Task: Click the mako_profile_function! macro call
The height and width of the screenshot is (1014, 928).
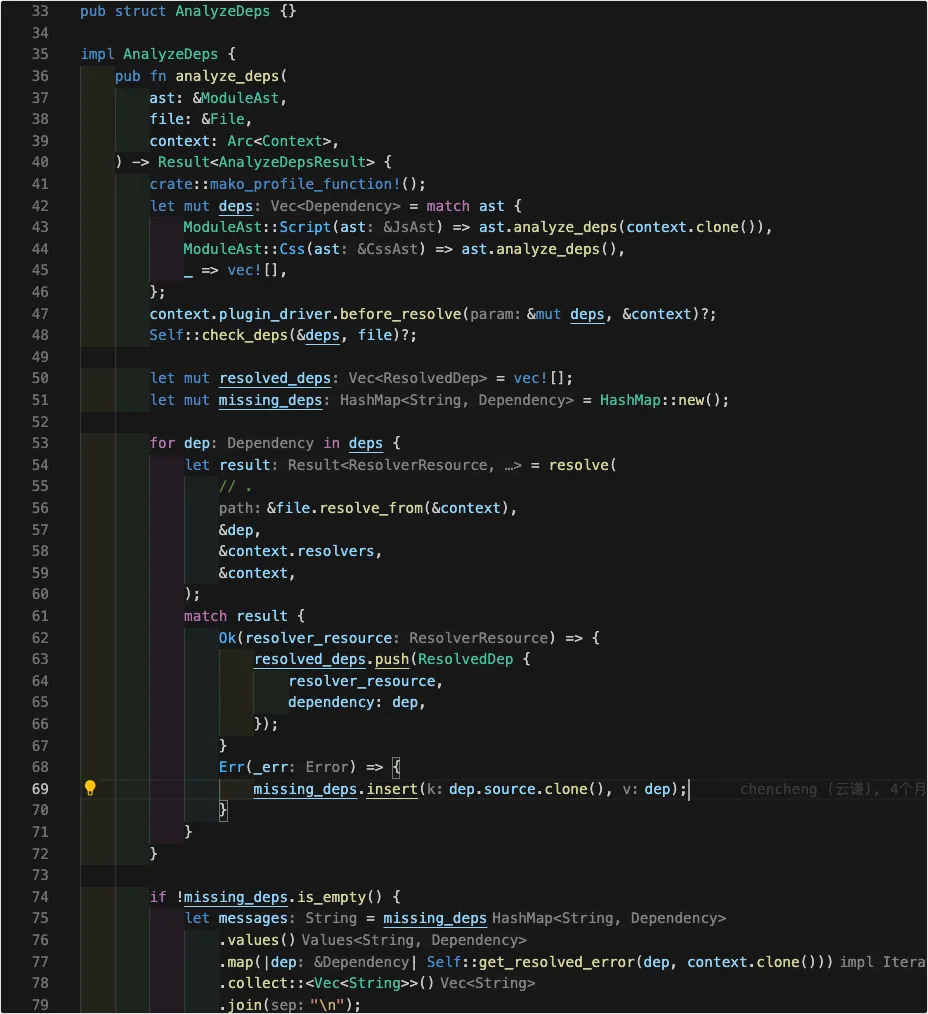Action: (305, 184)
